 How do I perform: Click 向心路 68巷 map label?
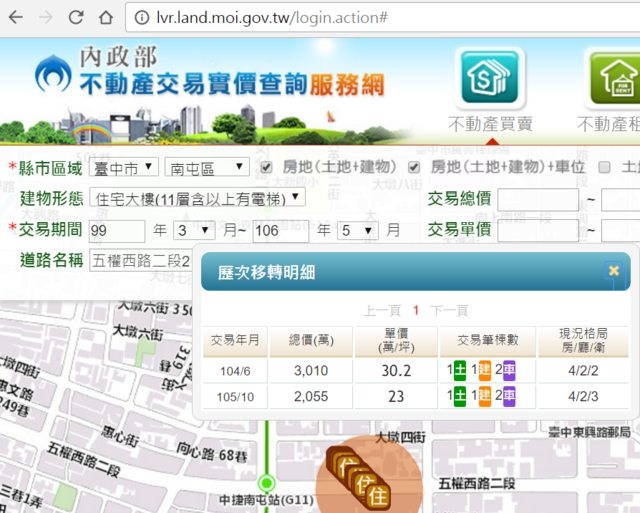click(212, 452)
